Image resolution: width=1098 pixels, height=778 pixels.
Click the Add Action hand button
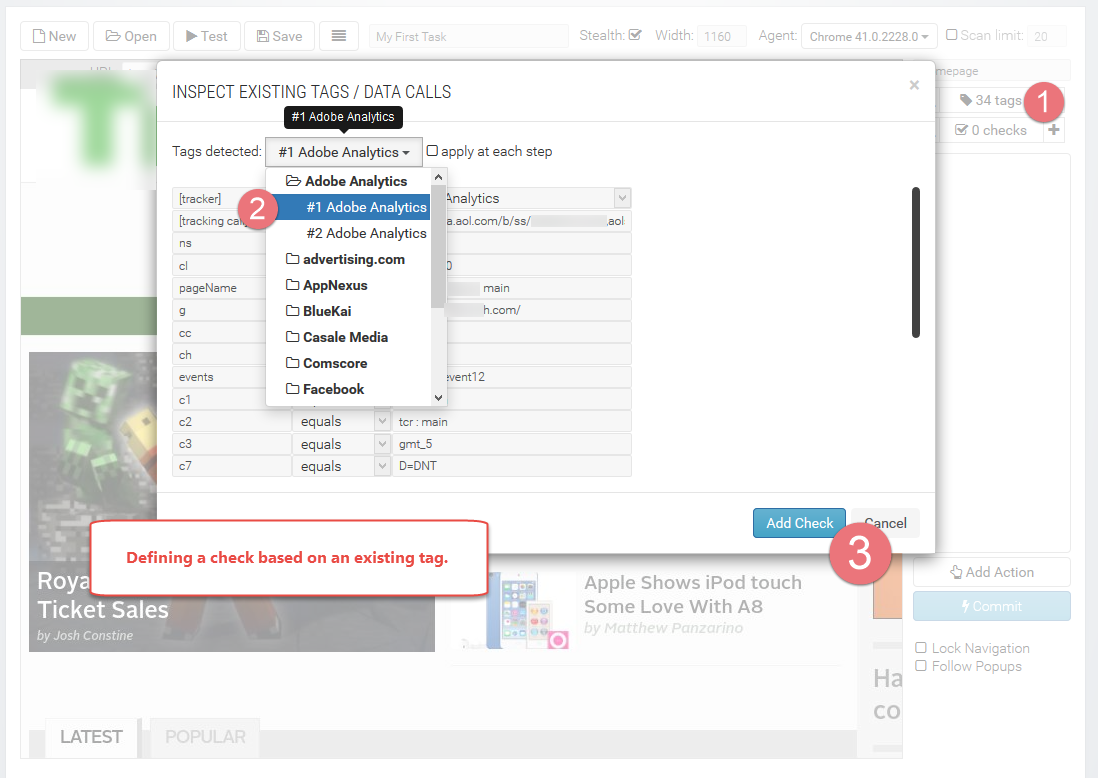click(992, 572)
